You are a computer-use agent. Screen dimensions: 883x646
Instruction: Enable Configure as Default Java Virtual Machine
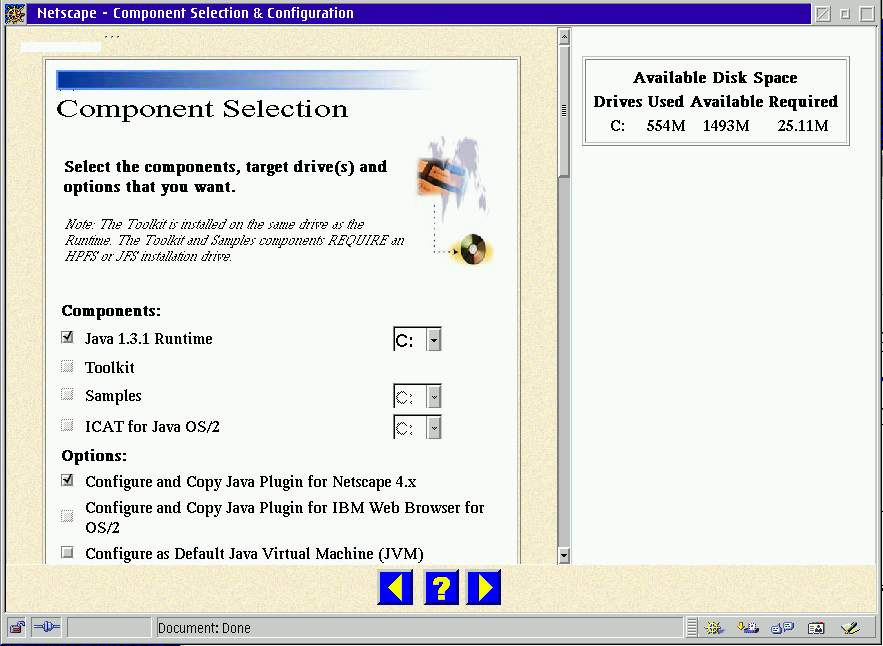click(x=68, y=553)
